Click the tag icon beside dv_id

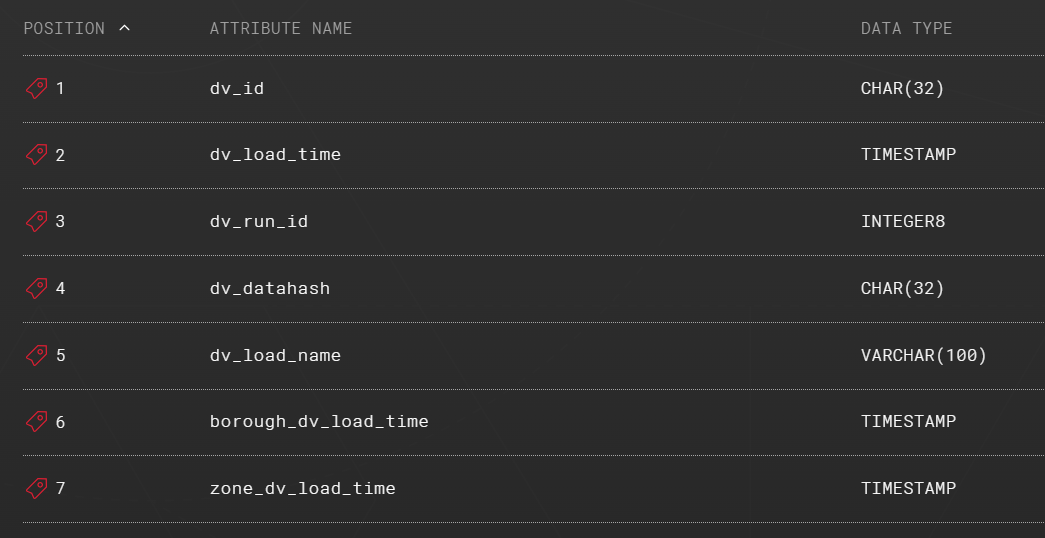[x=36, y=88]
